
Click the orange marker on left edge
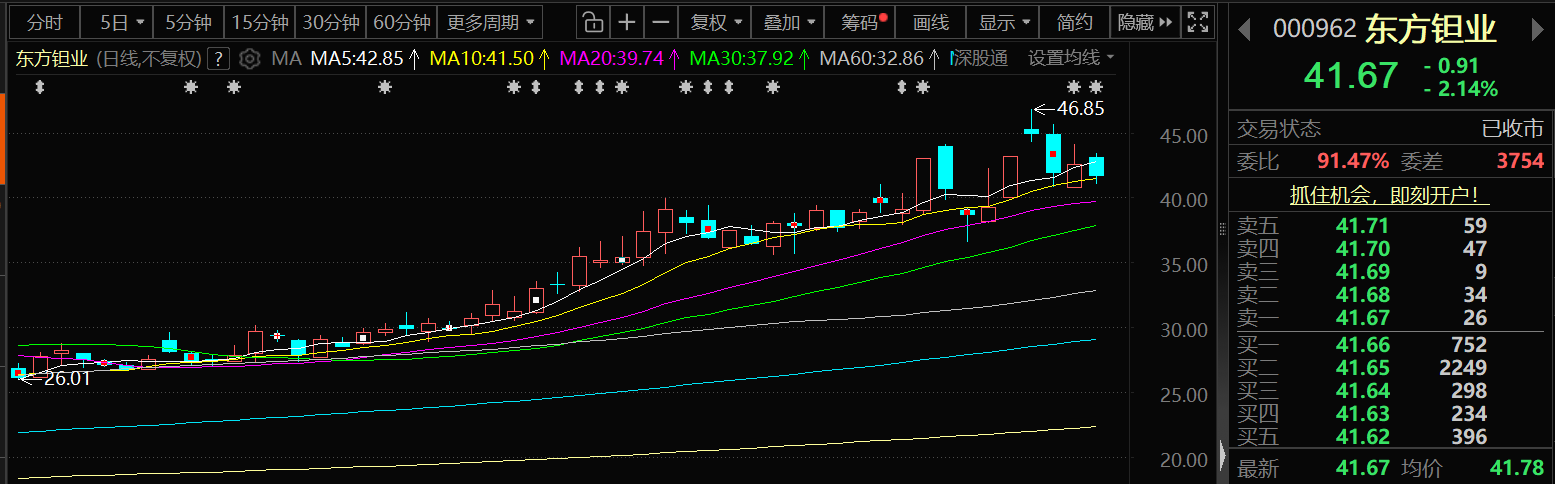click(3, 137)
